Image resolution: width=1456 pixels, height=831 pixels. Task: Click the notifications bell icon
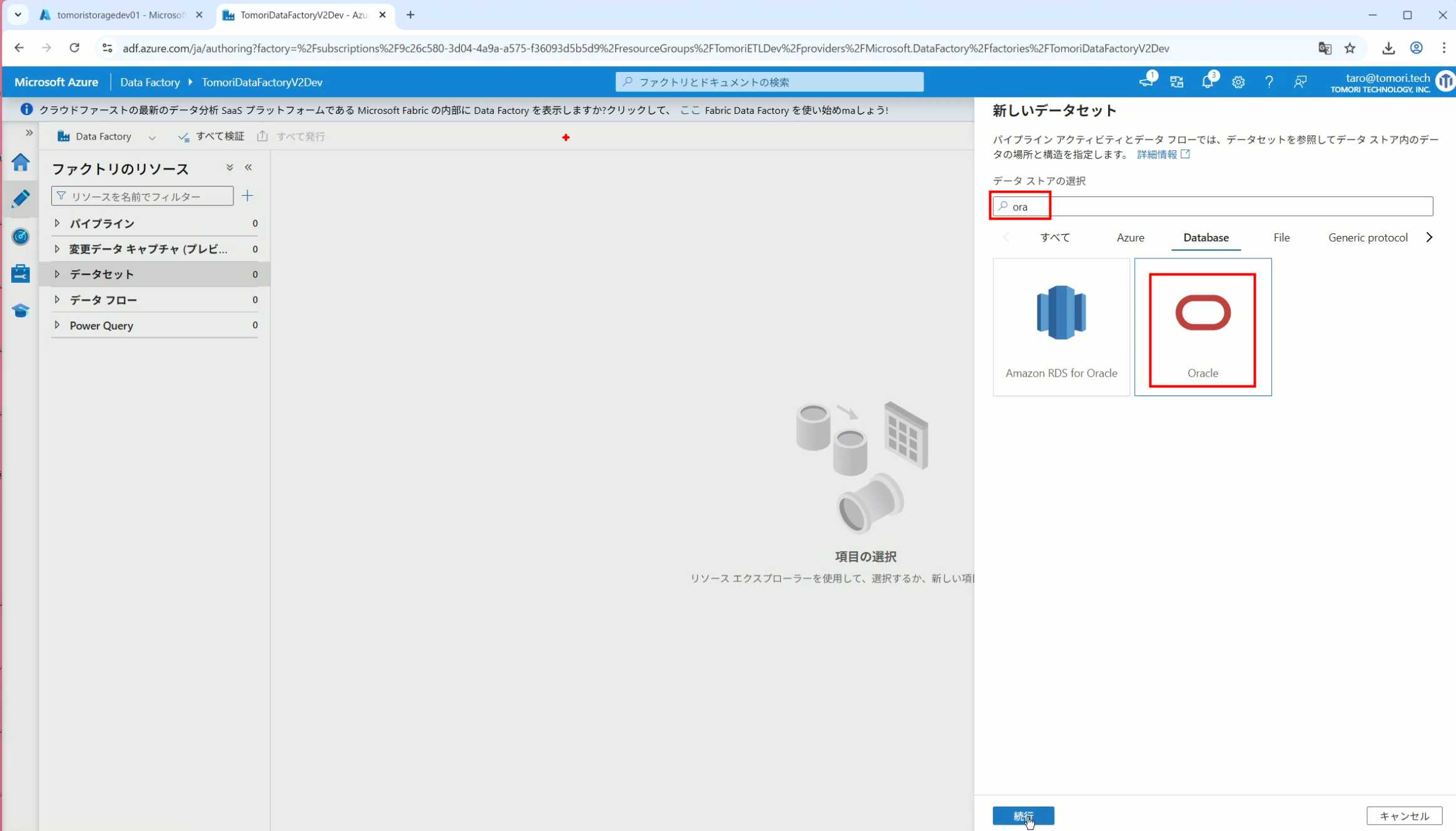point(1207,82)
